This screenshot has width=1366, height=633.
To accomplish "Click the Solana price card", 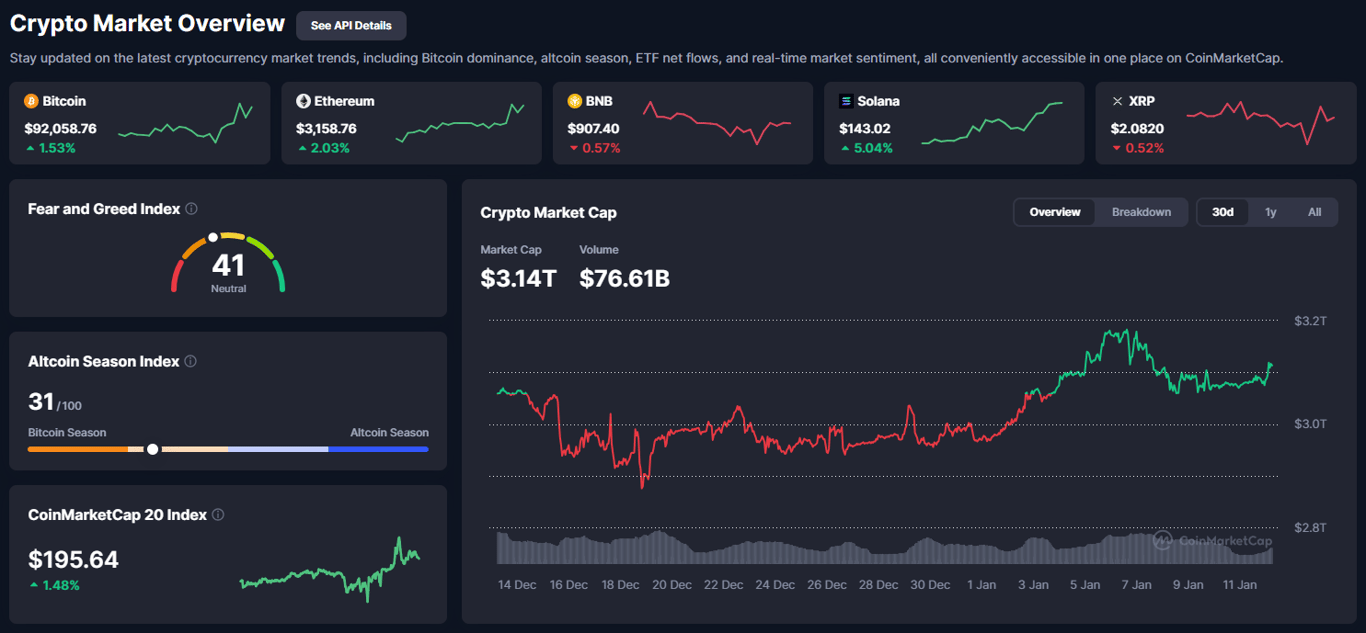I will coord(954,123).
